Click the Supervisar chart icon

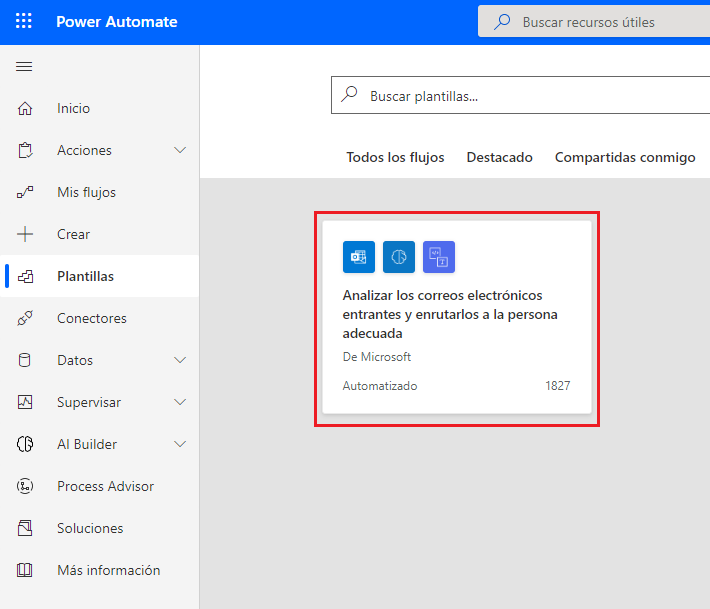coord(25,402)
